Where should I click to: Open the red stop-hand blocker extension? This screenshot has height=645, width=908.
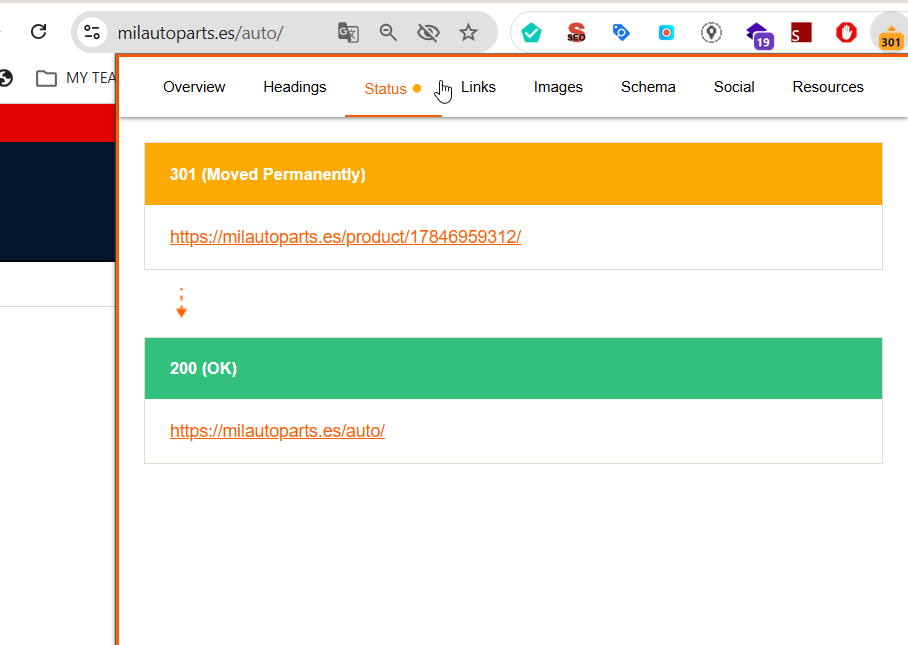[x=846, y=32]
